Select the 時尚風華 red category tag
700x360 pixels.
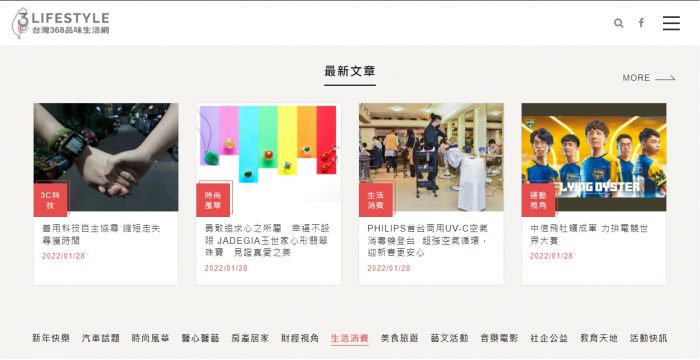coord(213,200)
